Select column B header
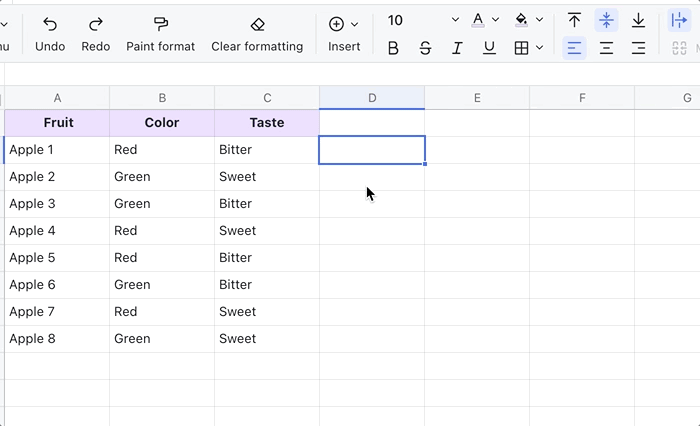The width and height of the screenshot is (700, 426). tap(162, 98)
